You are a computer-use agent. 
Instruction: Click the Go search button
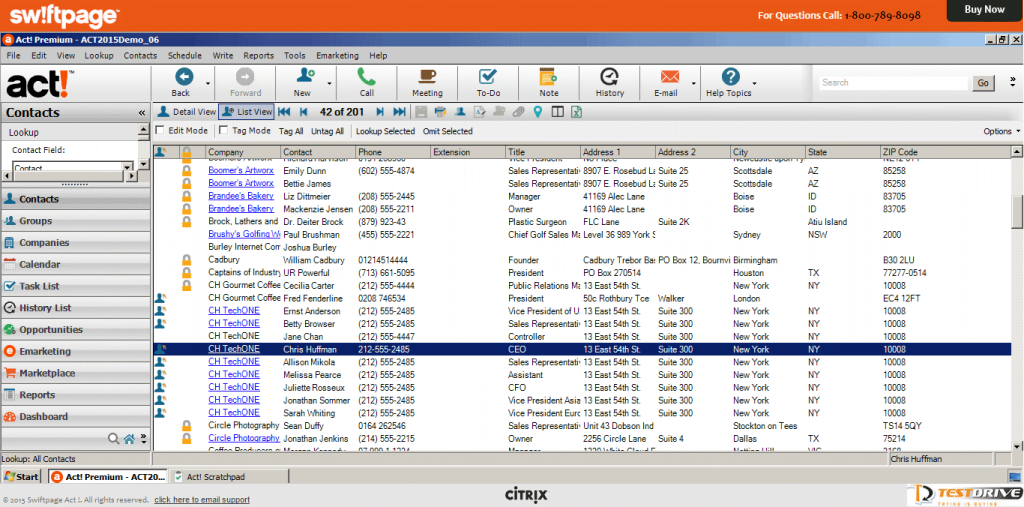click(x=982, y=83)
